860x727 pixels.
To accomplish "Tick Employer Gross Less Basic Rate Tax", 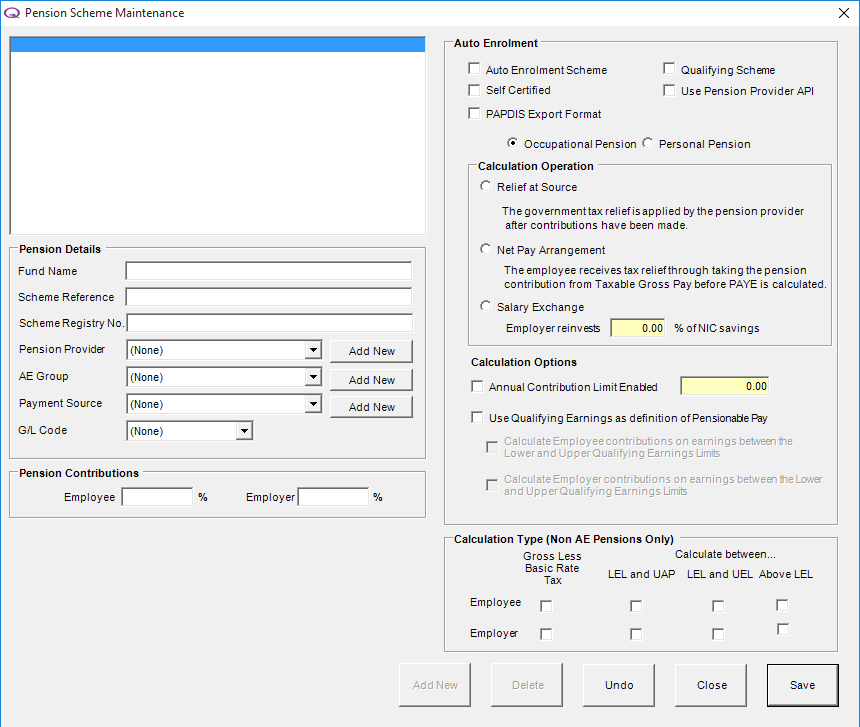I will pos(546,634).
